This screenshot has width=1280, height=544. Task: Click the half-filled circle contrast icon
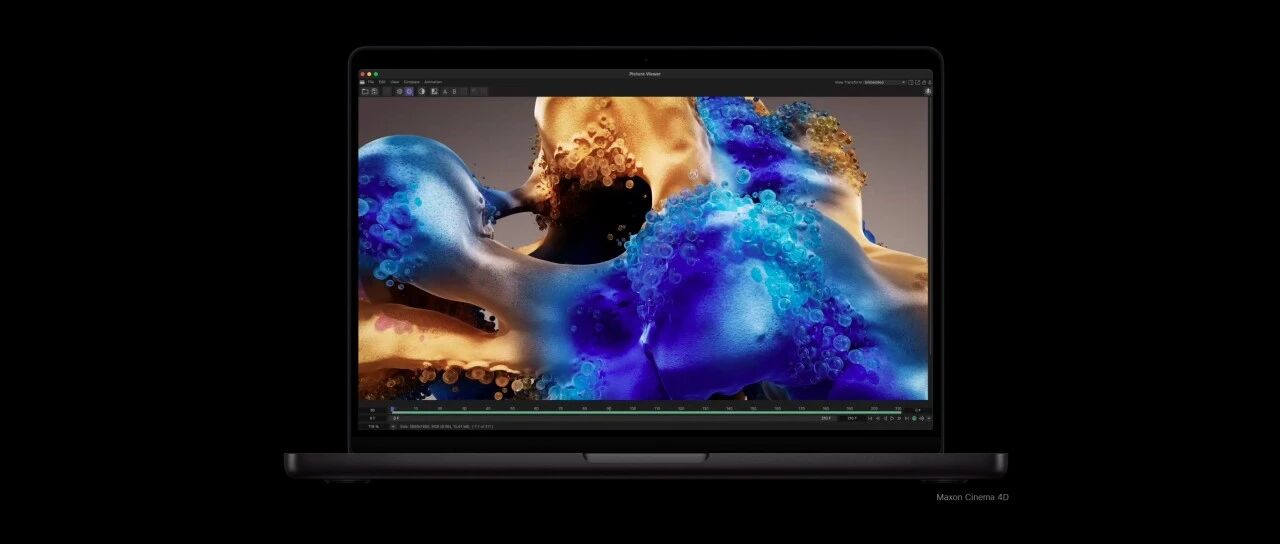click(422, 91)
